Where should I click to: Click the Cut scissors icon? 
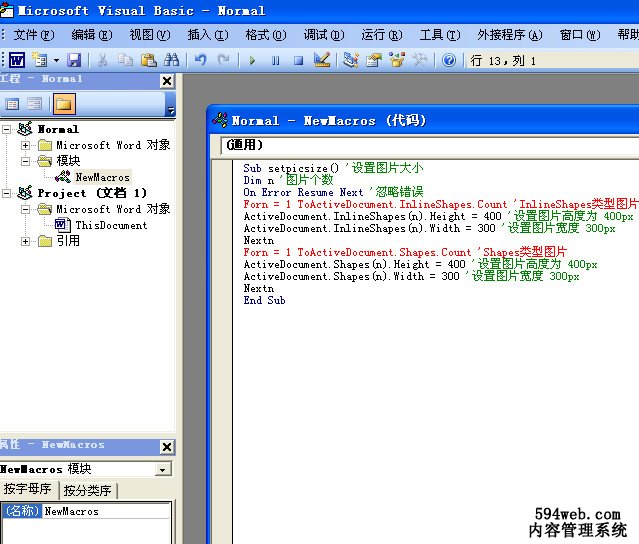click(x=102, y=60)
